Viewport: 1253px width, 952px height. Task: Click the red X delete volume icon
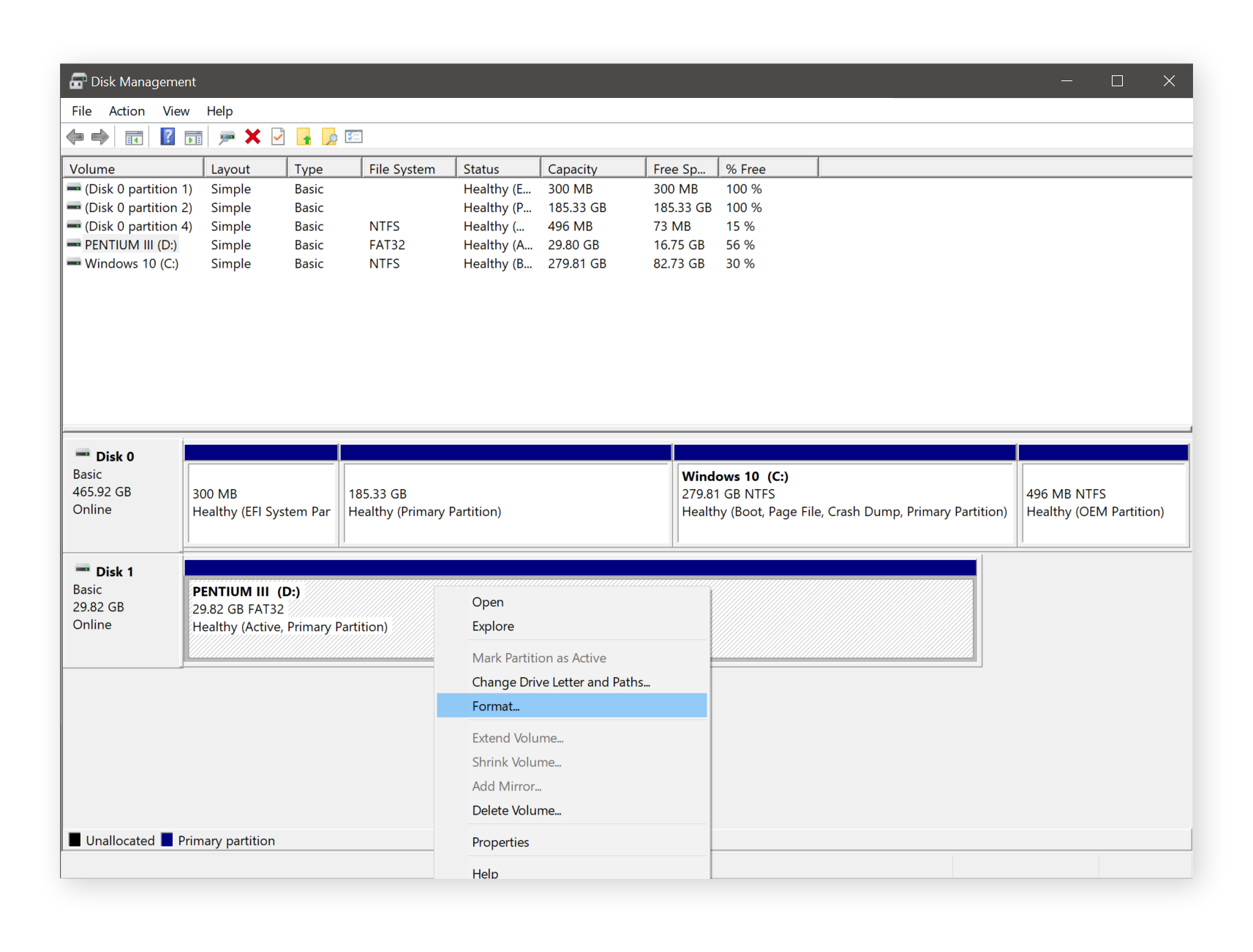[252, 137]
